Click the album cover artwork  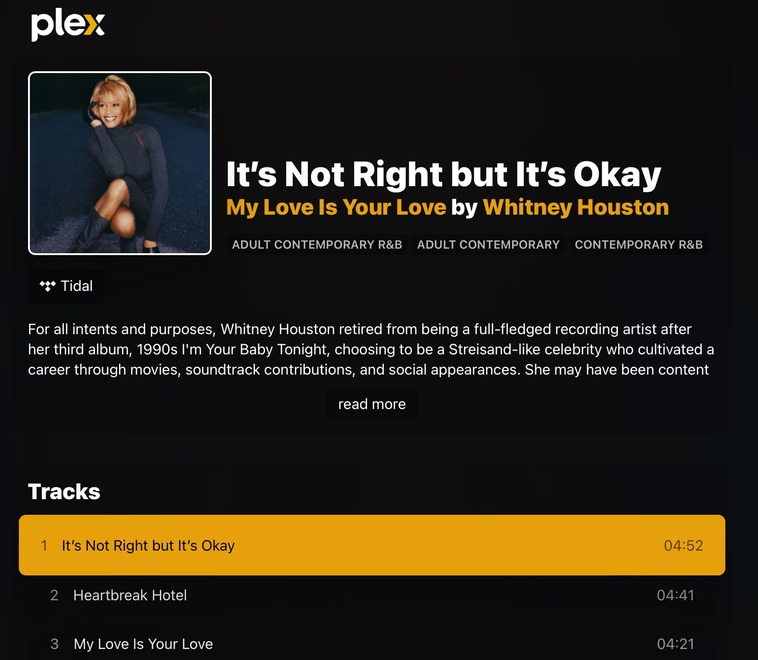(120, 163)
